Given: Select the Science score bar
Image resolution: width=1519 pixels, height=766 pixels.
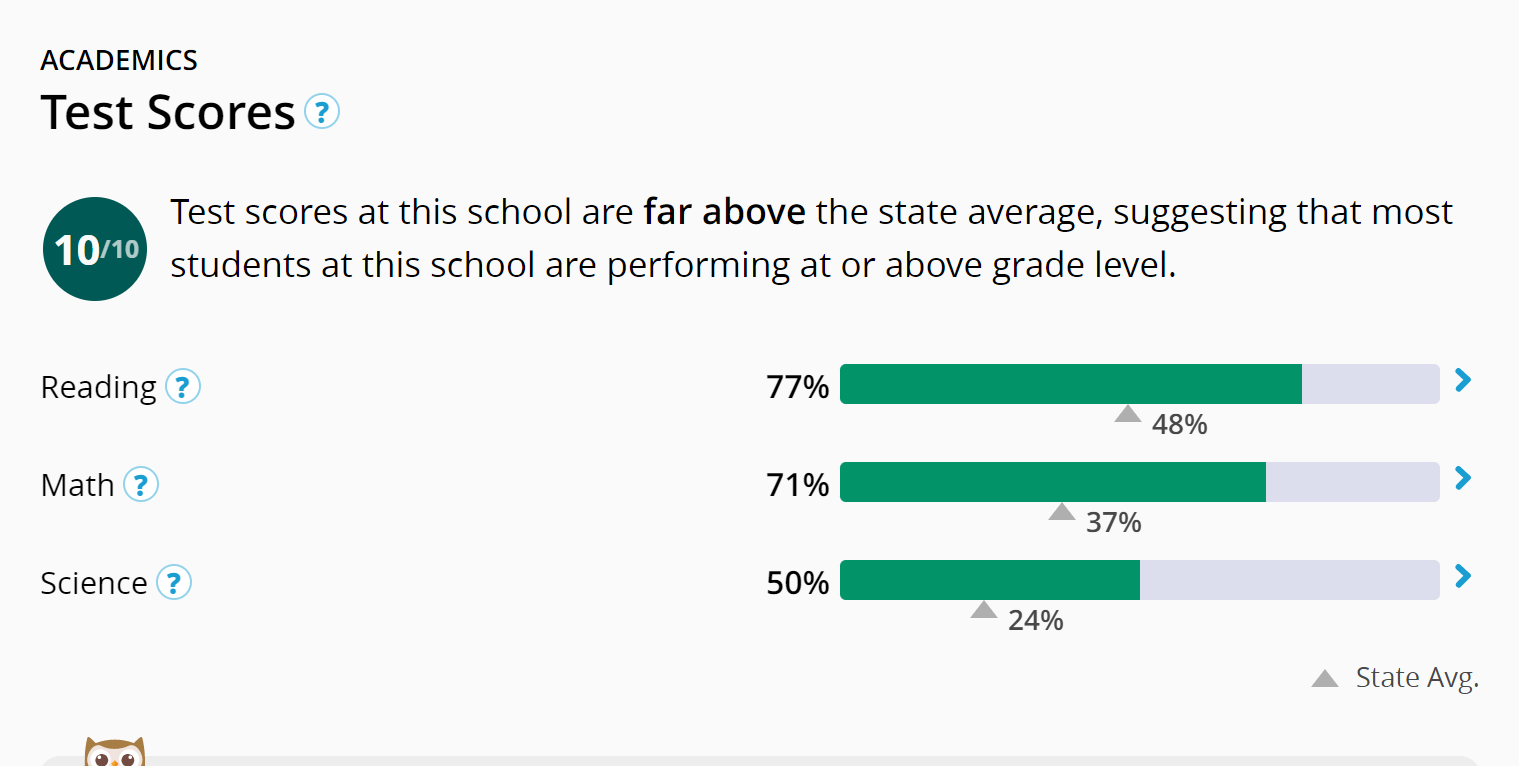Looking at the screenshot, I should tap(989, 580).
